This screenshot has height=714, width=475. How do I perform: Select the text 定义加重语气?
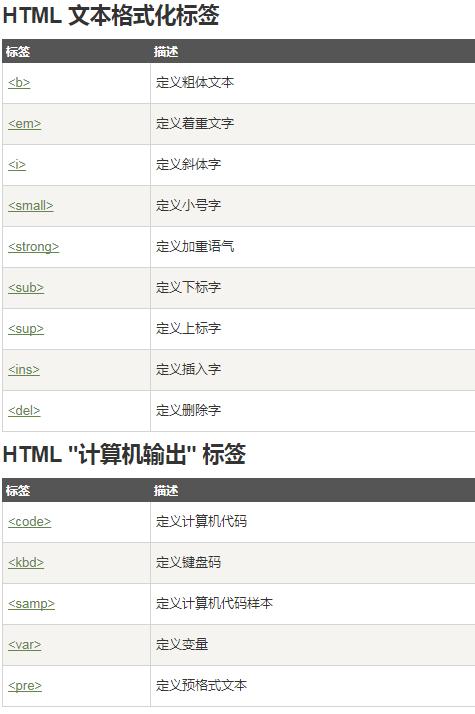(x=195, y=246)
